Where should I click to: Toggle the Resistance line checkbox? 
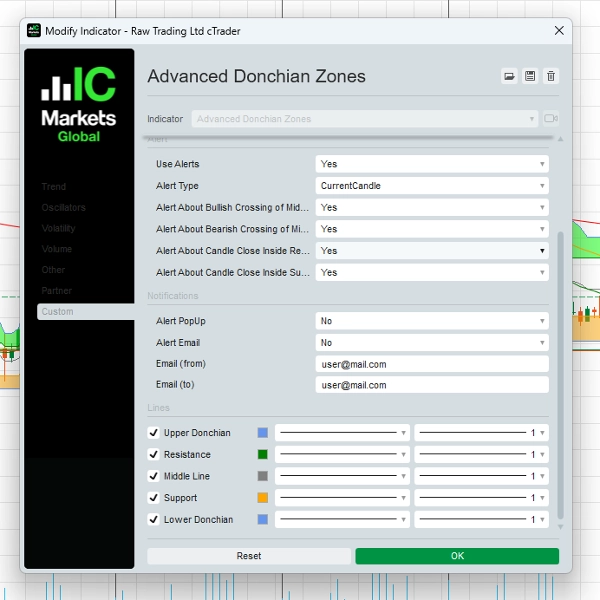(154, 455)
